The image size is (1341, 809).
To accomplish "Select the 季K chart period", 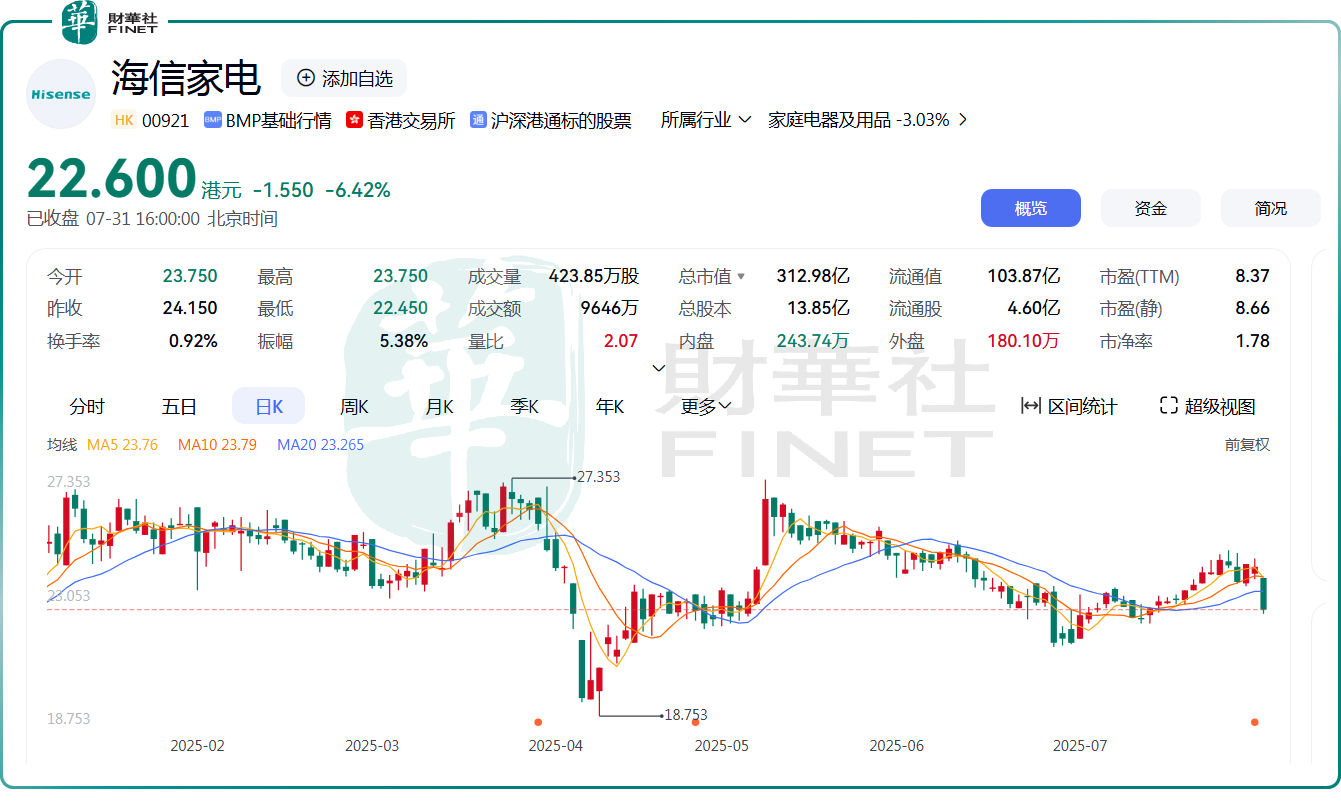I will (x=525, y=407).
